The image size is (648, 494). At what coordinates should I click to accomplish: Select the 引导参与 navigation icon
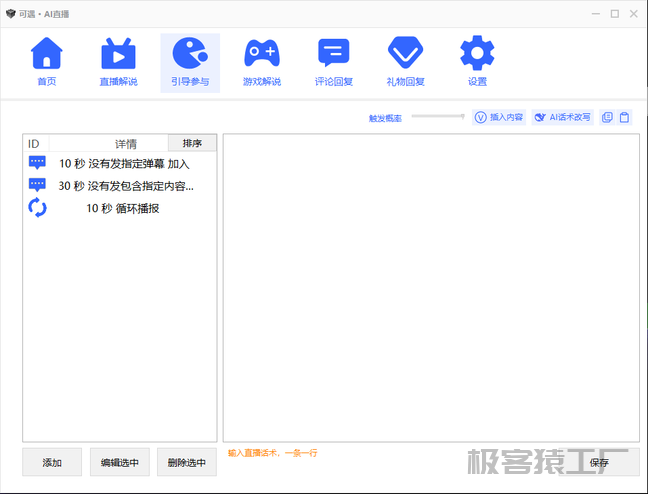[x=189, y=62]
